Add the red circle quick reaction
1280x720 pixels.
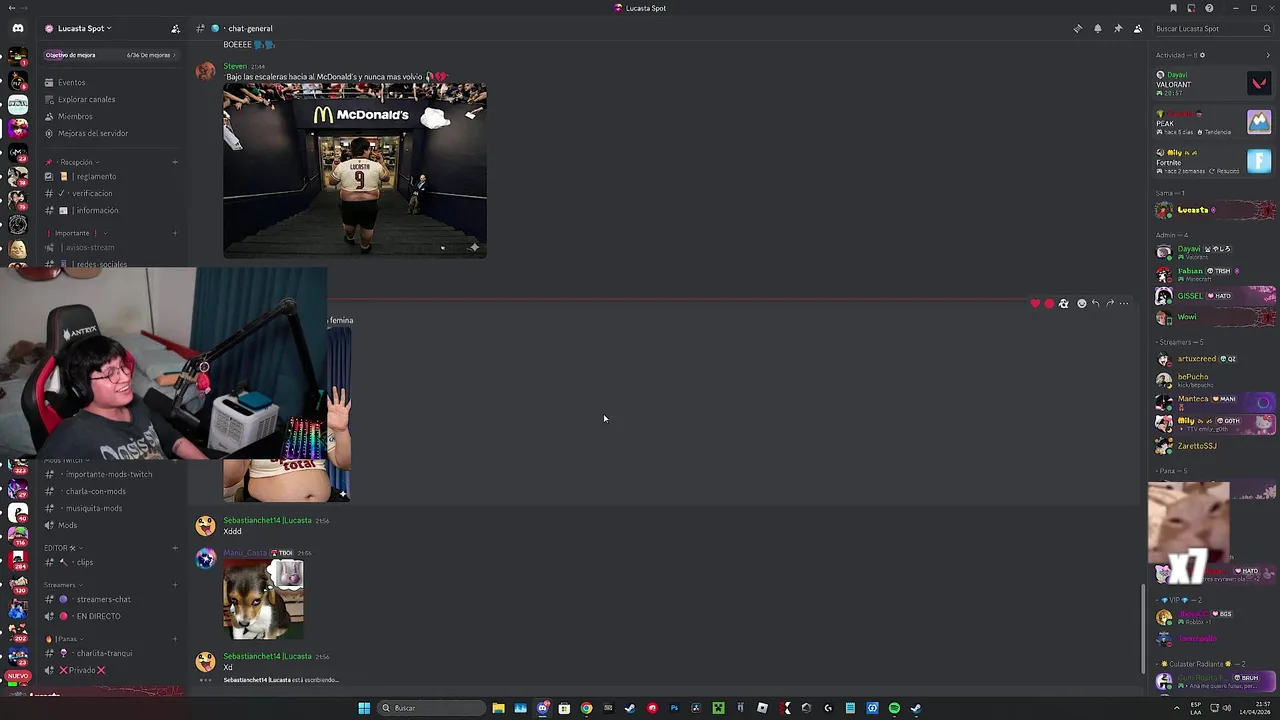pos(1049,303)
